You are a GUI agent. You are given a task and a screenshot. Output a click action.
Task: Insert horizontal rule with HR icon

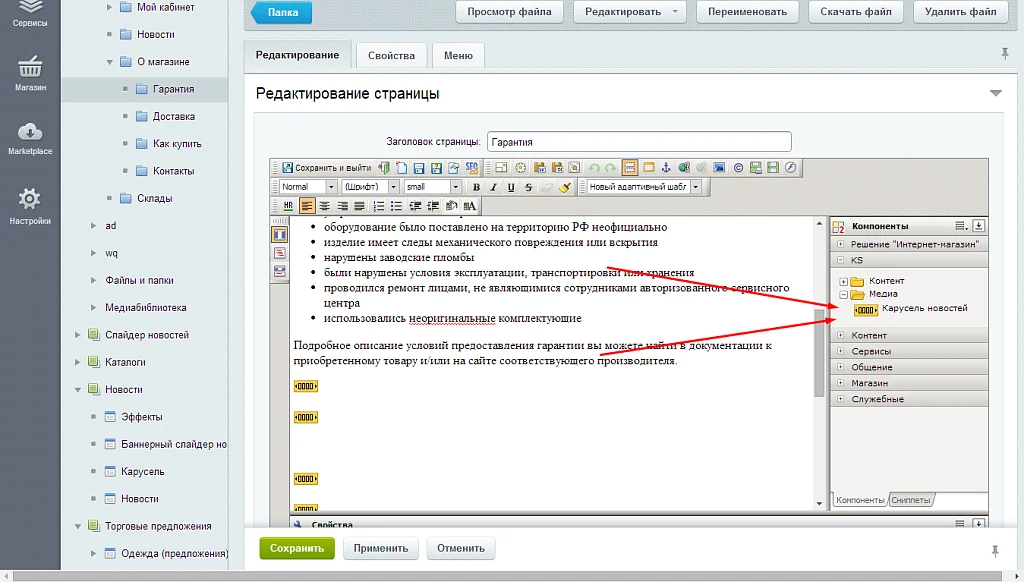288,206
